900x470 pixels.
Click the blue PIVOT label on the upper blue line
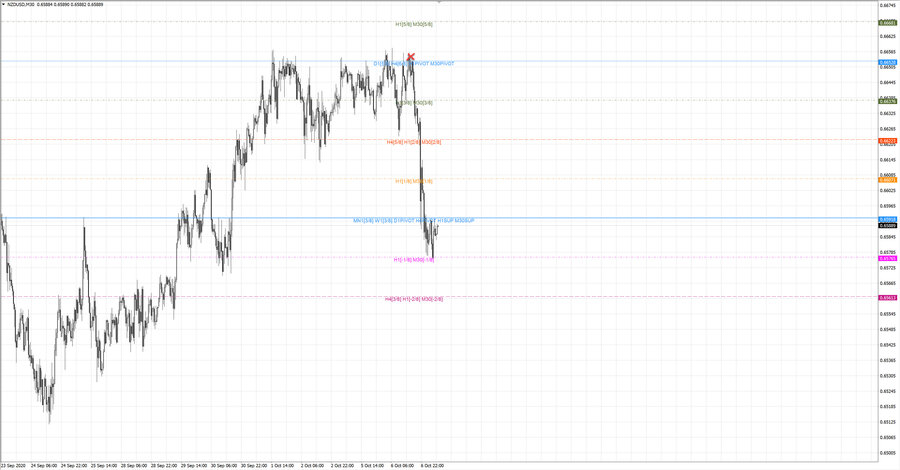coord(414,64)
